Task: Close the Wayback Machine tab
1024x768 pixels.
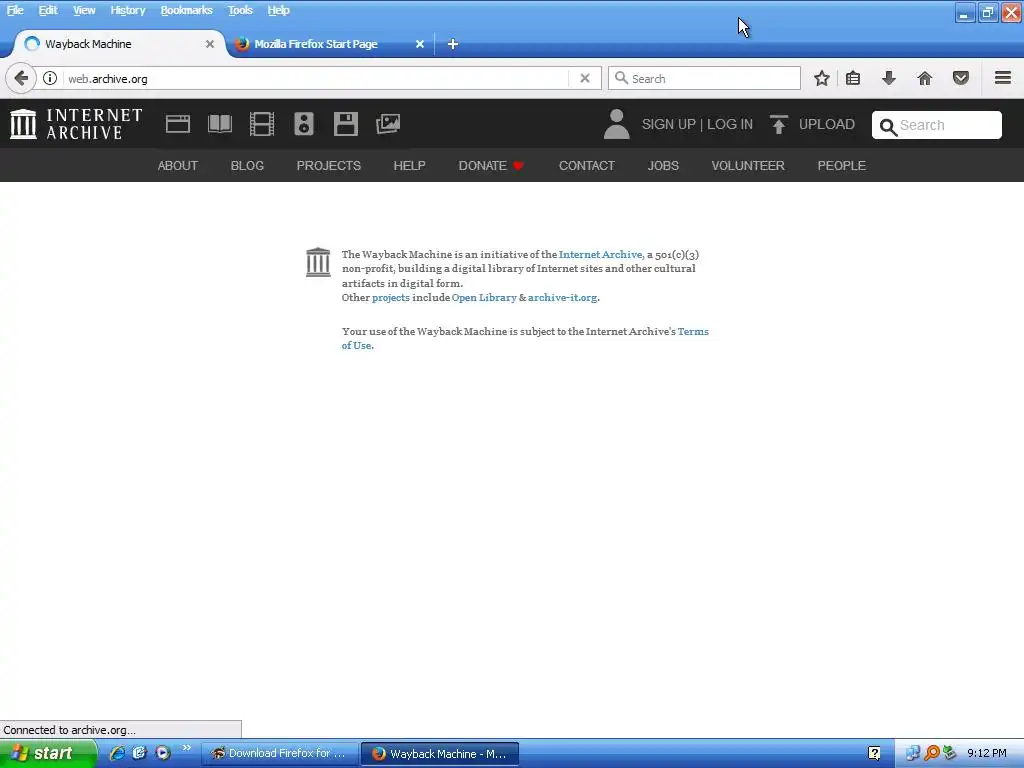Action: tap(210, 44)
